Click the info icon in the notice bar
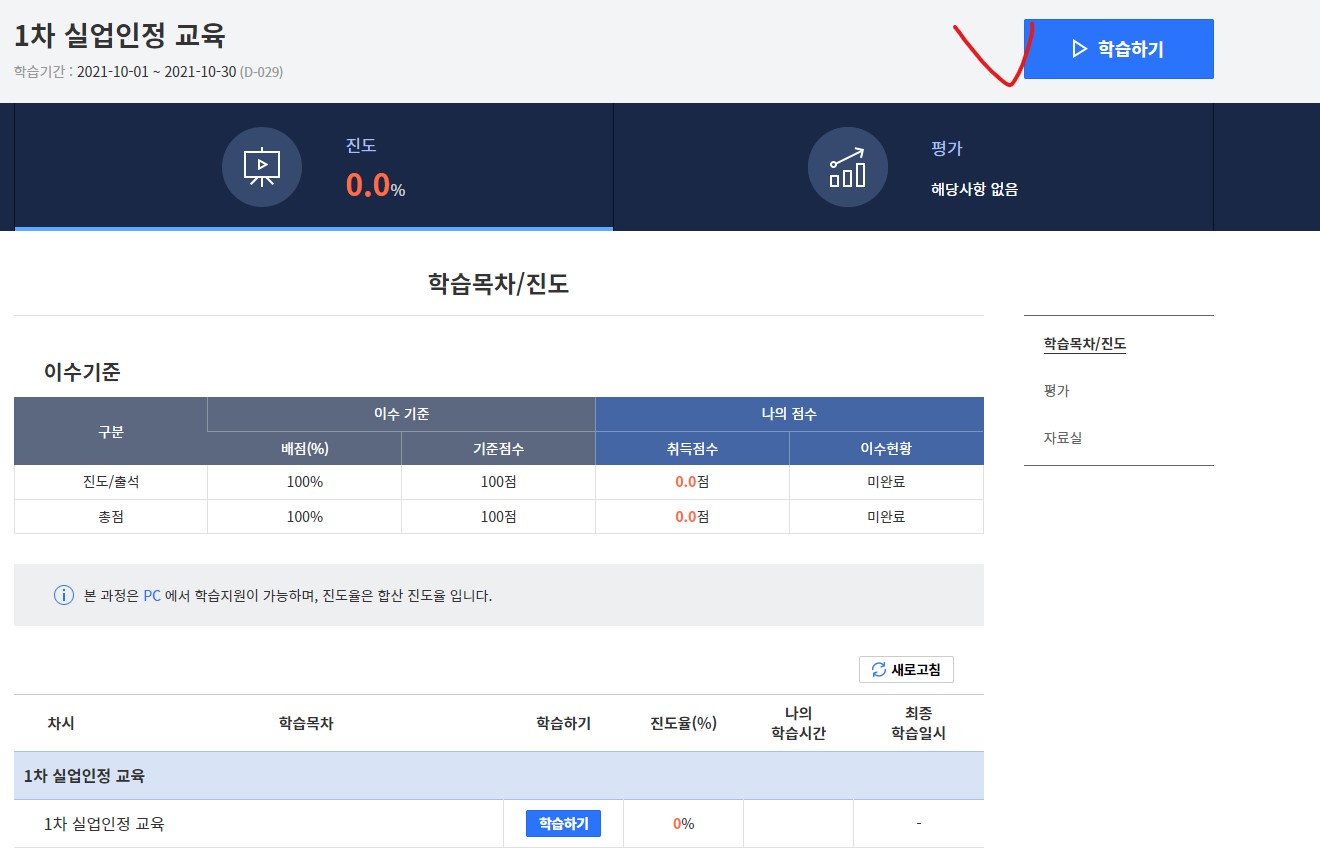Viewport: 1320px width, 861px height. click(64, 595)
